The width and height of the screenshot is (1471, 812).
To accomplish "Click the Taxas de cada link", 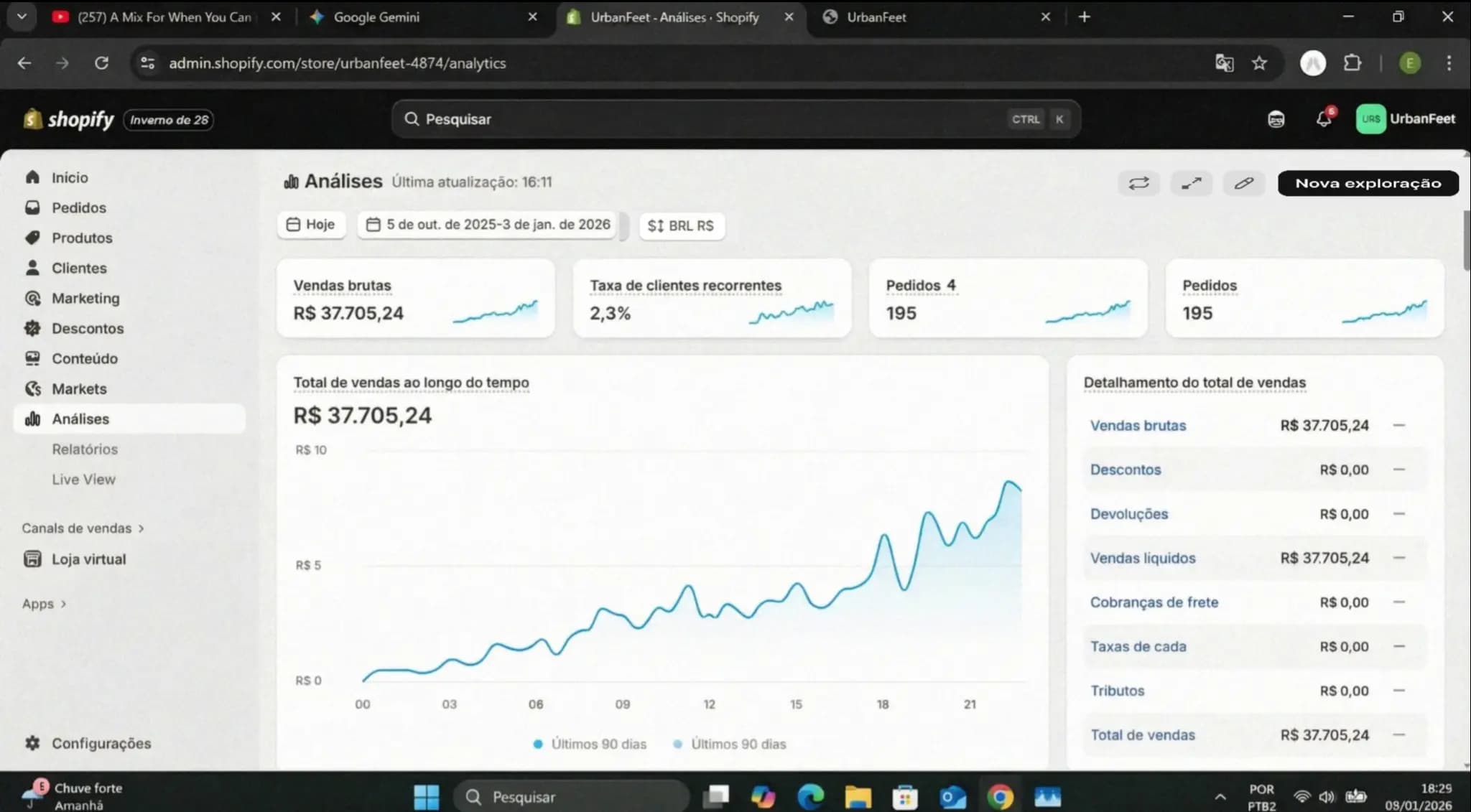I will (x=1138, y=646).
